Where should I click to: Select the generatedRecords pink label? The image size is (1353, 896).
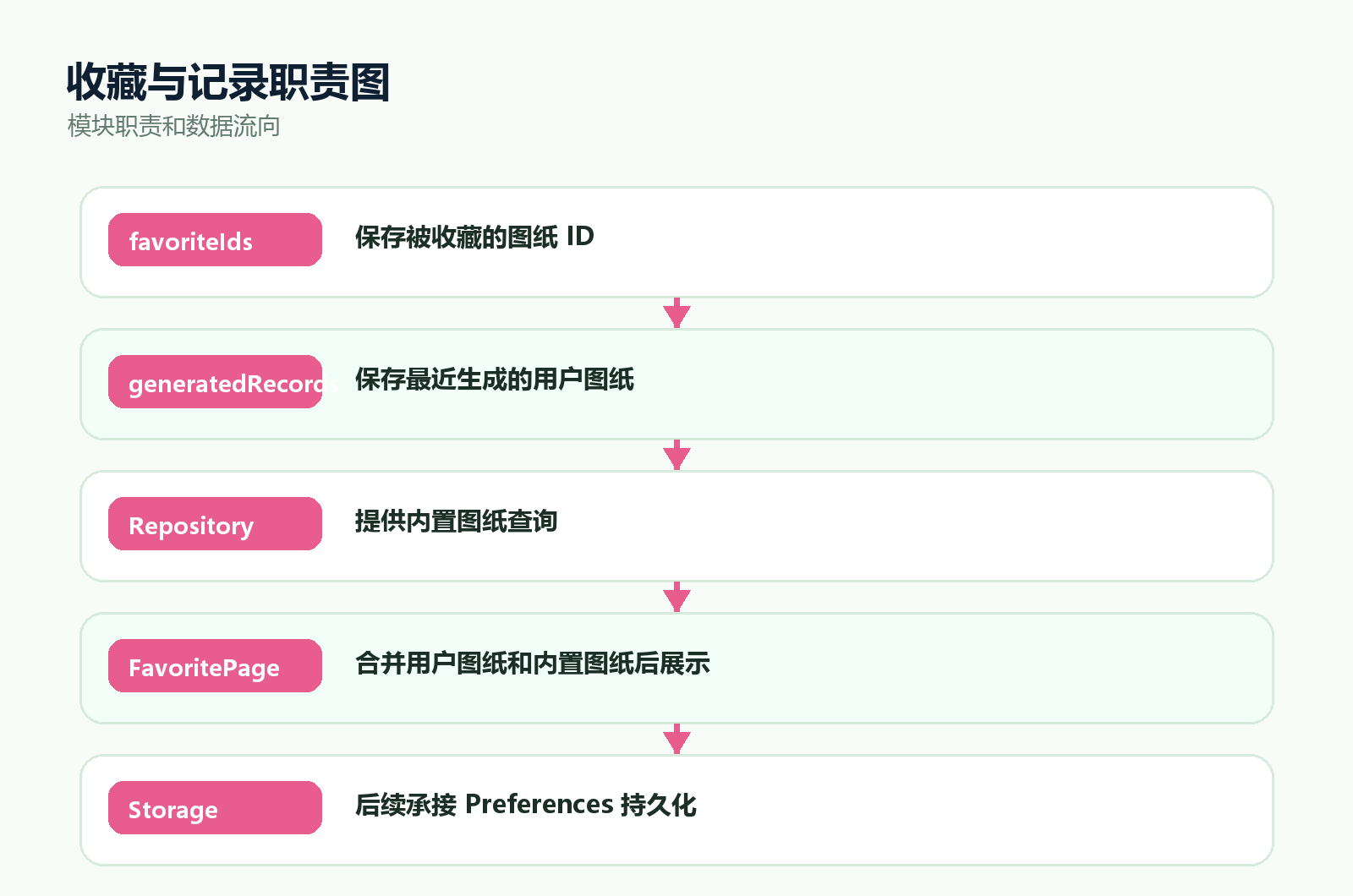pyautogui.click(x=215, y=382)
